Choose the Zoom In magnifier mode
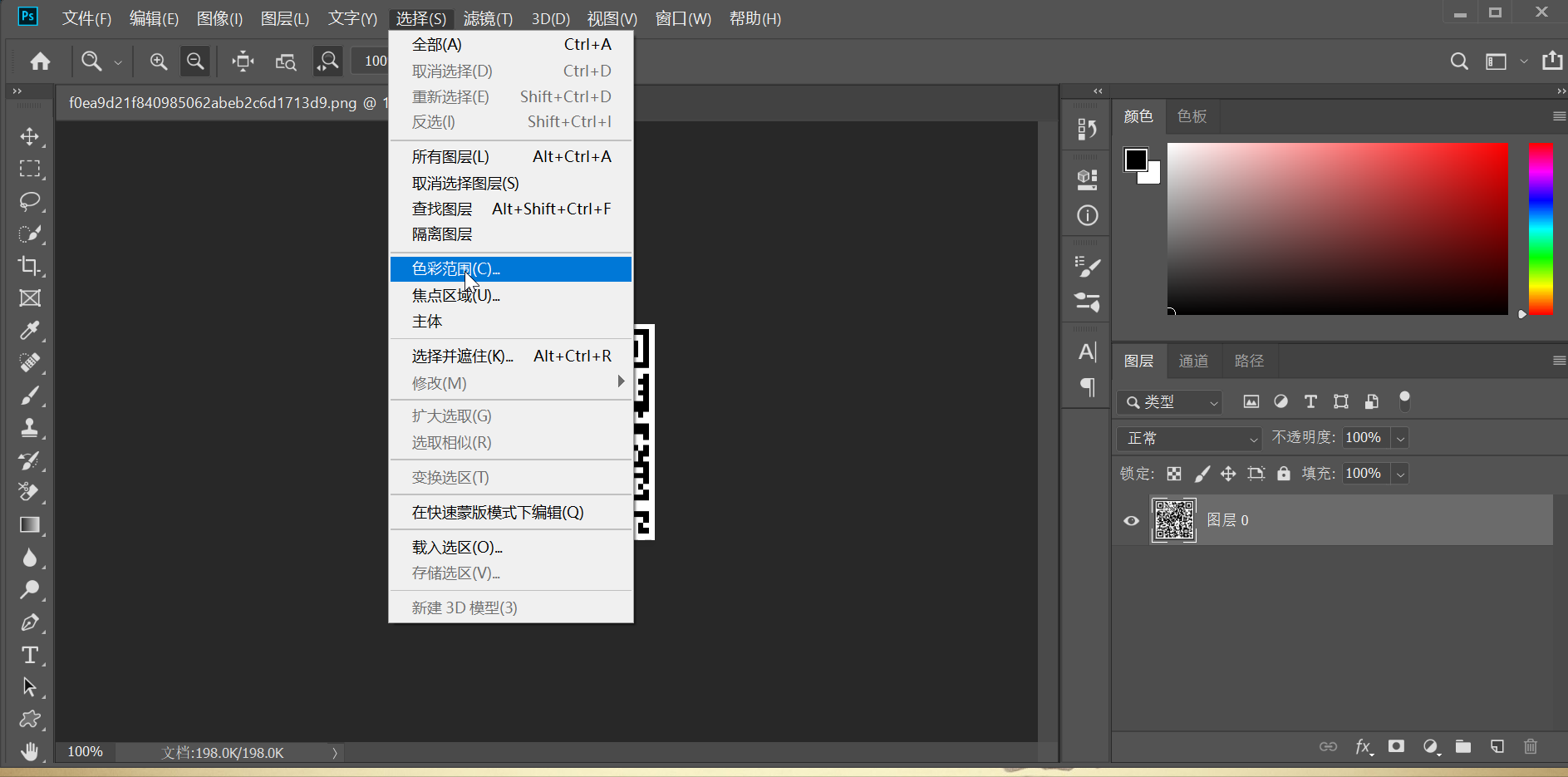 tap(158, 61)
